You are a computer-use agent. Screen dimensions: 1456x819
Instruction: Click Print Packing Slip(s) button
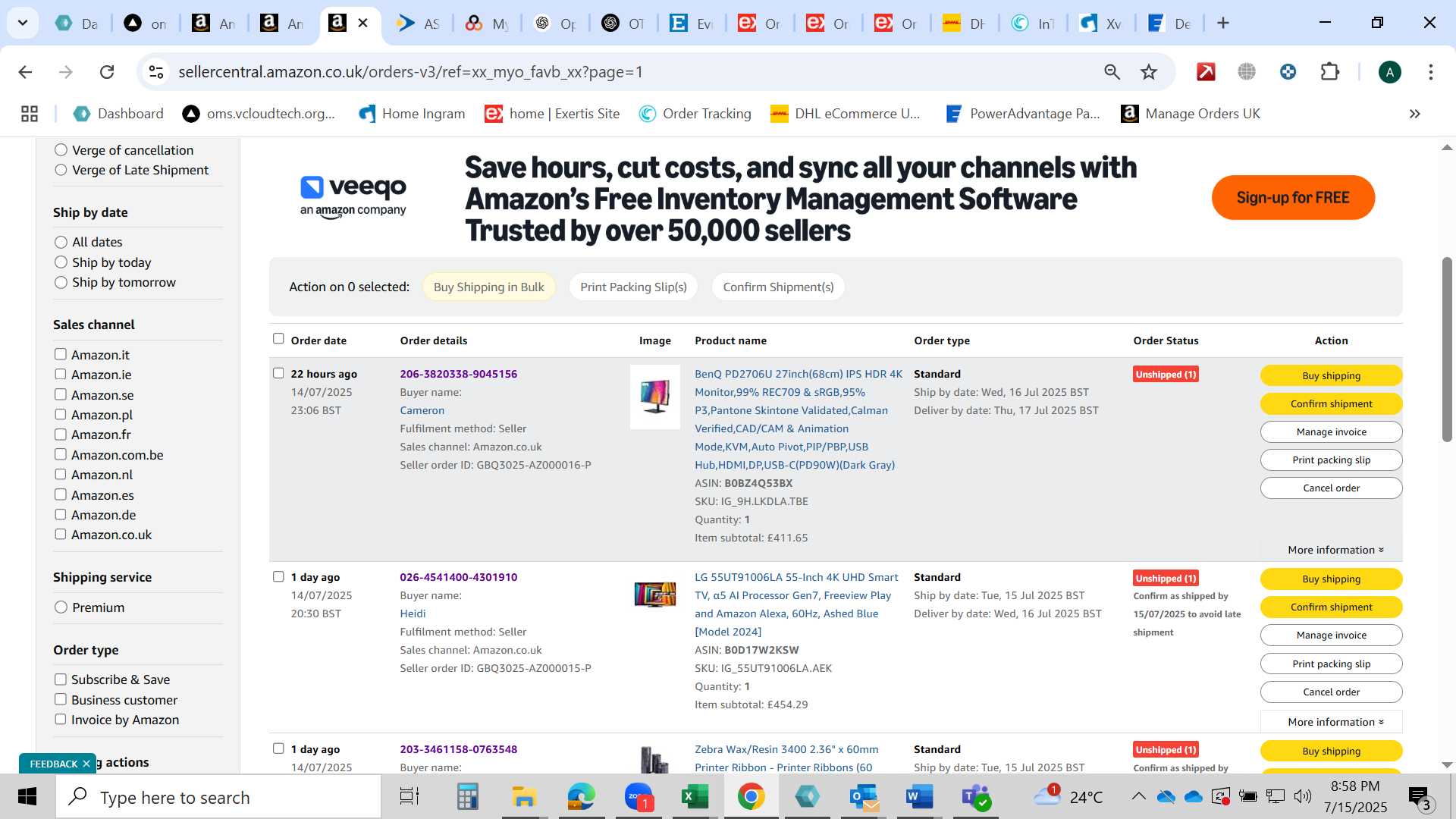(x=633, y=287)
